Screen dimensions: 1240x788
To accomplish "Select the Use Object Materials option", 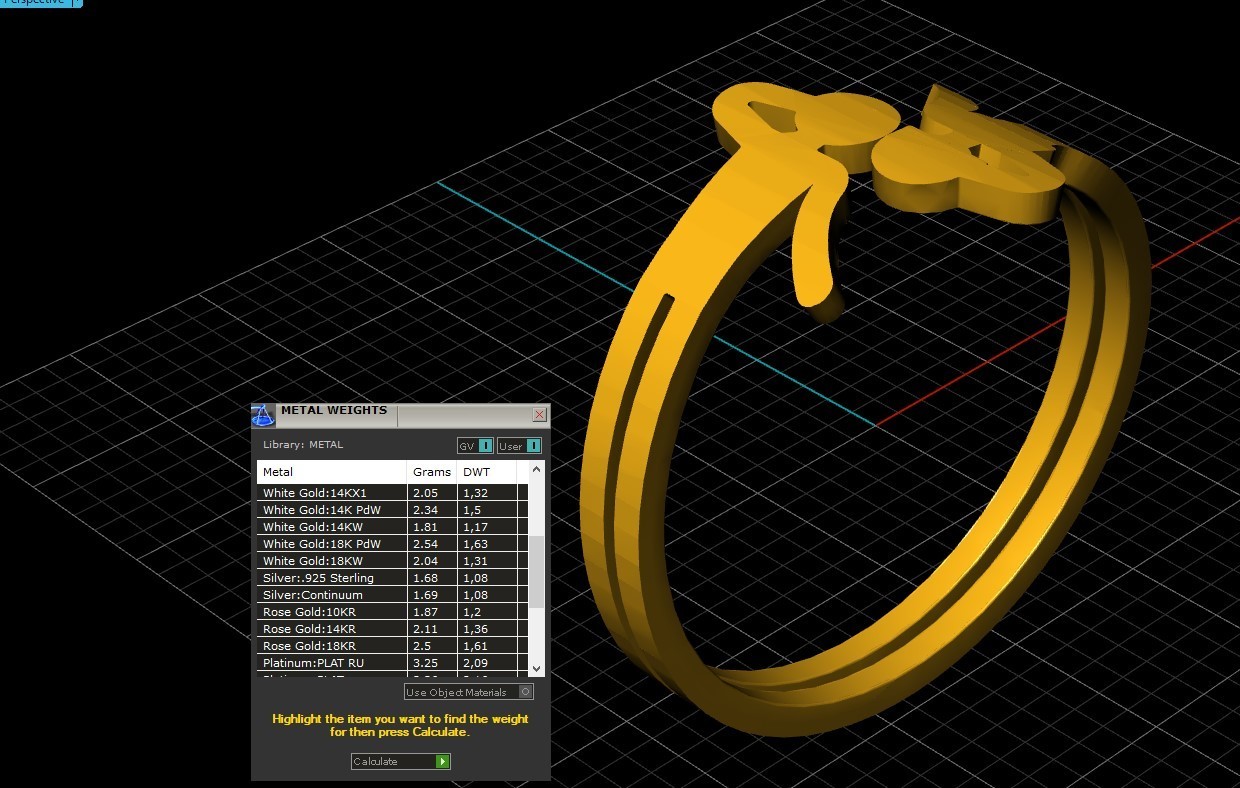I will pyautogui.click(x=467, y=691).
